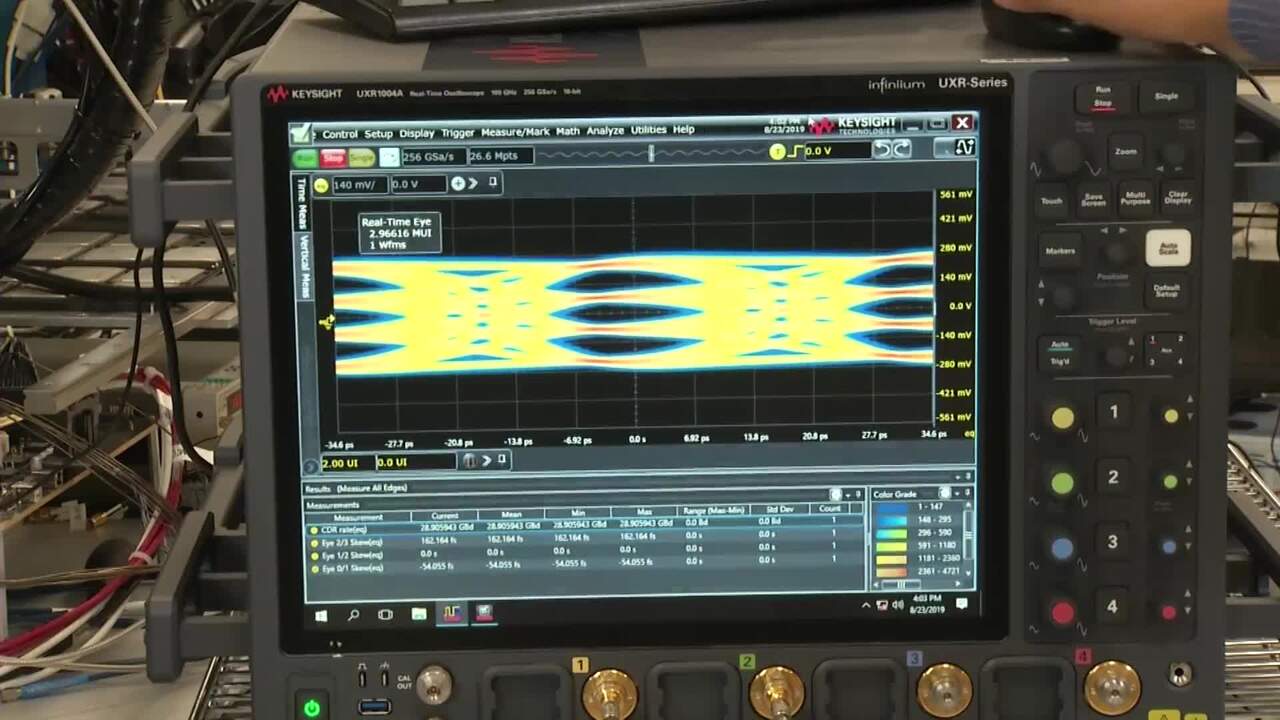Open the Results panel dropdown arrow
Viewport: 1280px width, 720px height.
point(848,494)
